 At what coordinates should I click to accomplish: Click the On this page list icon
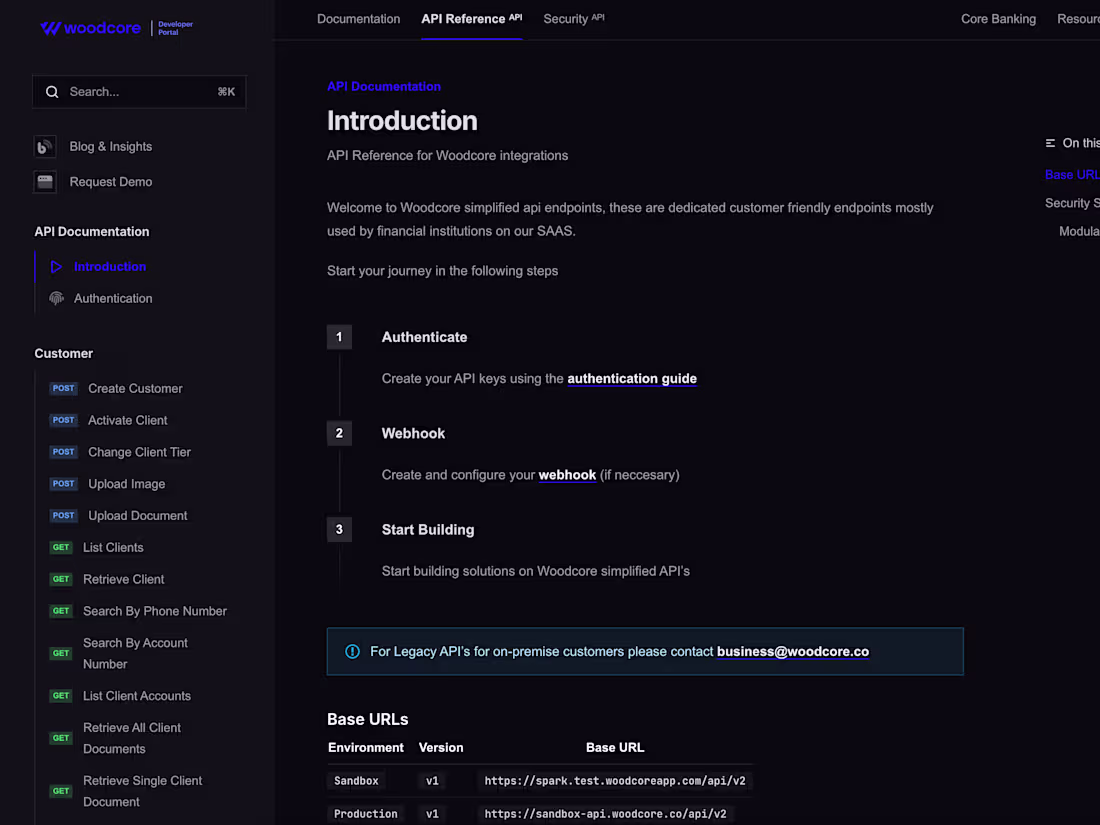pos(1050,144)
